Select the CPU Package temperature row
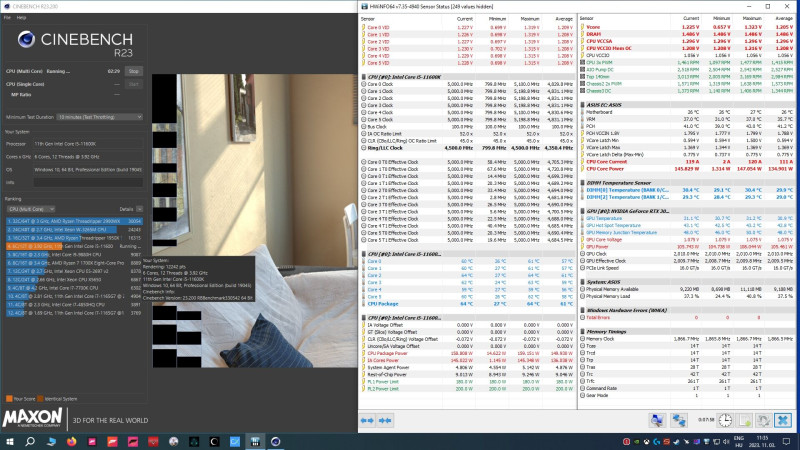 tap(467, 304)
